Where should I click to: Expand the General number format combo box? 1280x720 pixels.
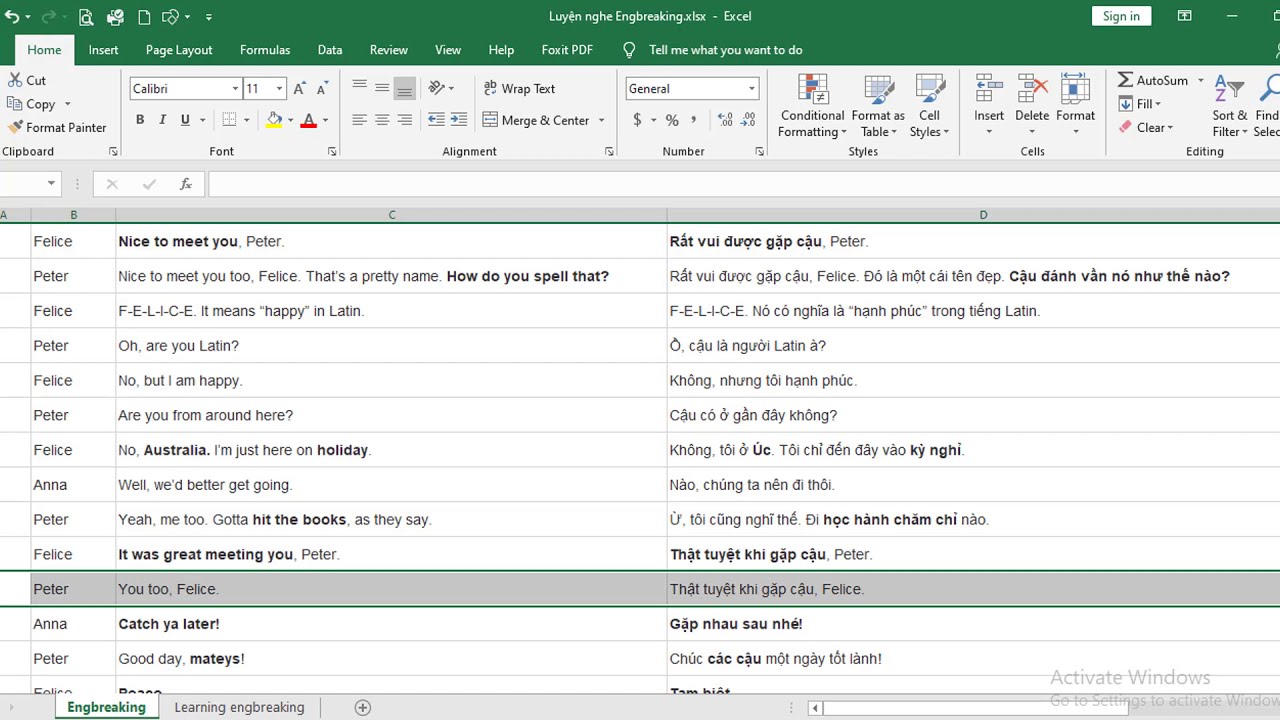point(751,89)
